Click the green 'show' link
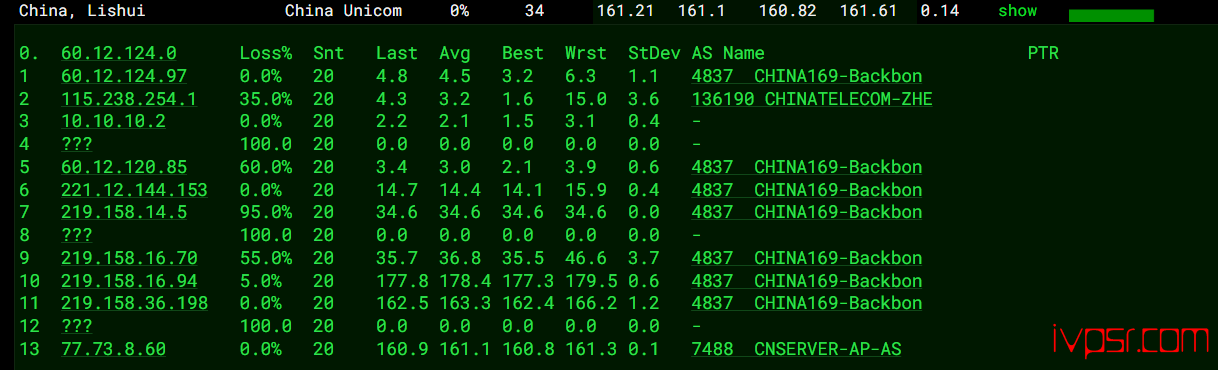The image size is (1218, 370). point(1017,11)
